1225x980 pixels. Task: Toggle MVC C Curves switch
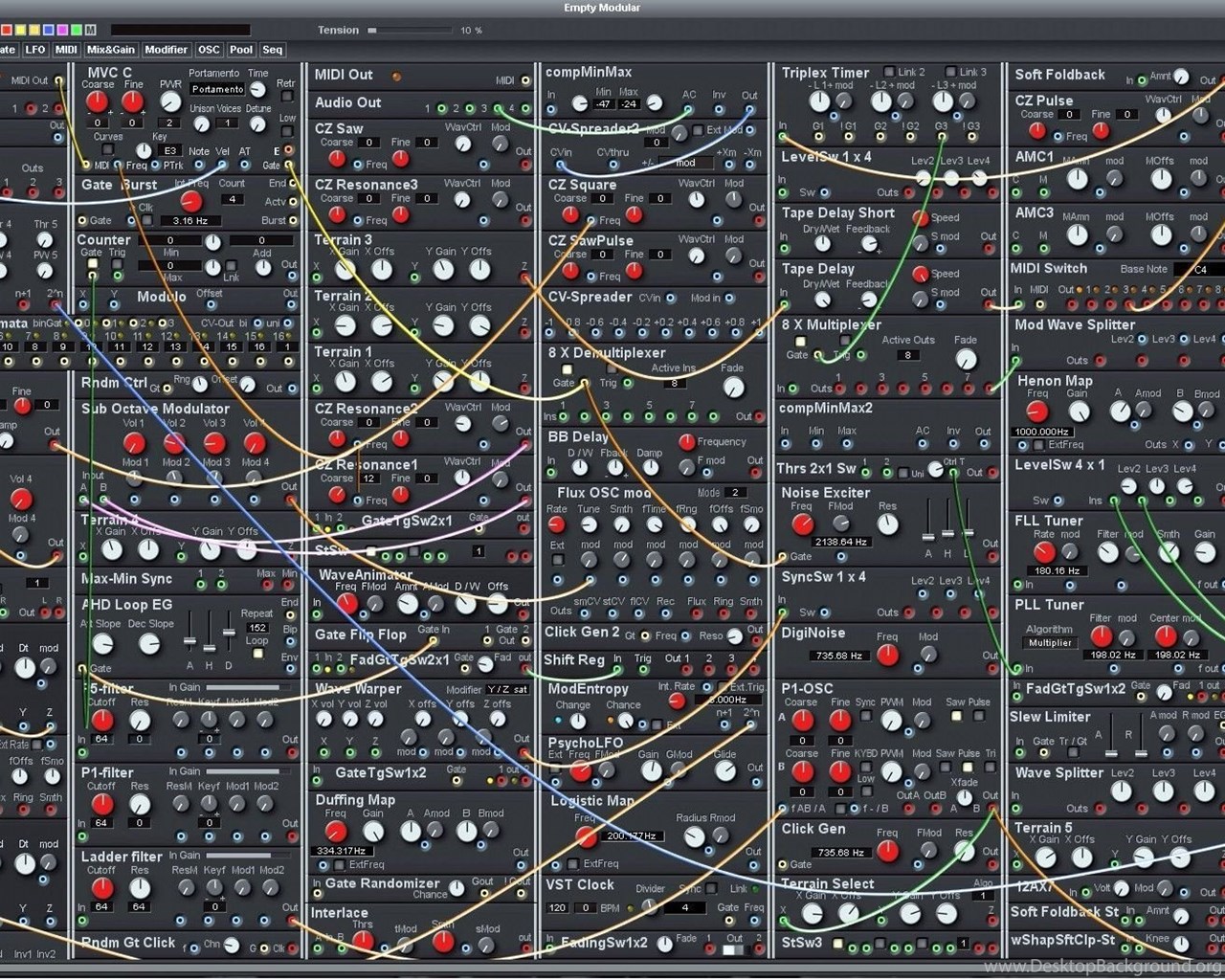[109, 151]
